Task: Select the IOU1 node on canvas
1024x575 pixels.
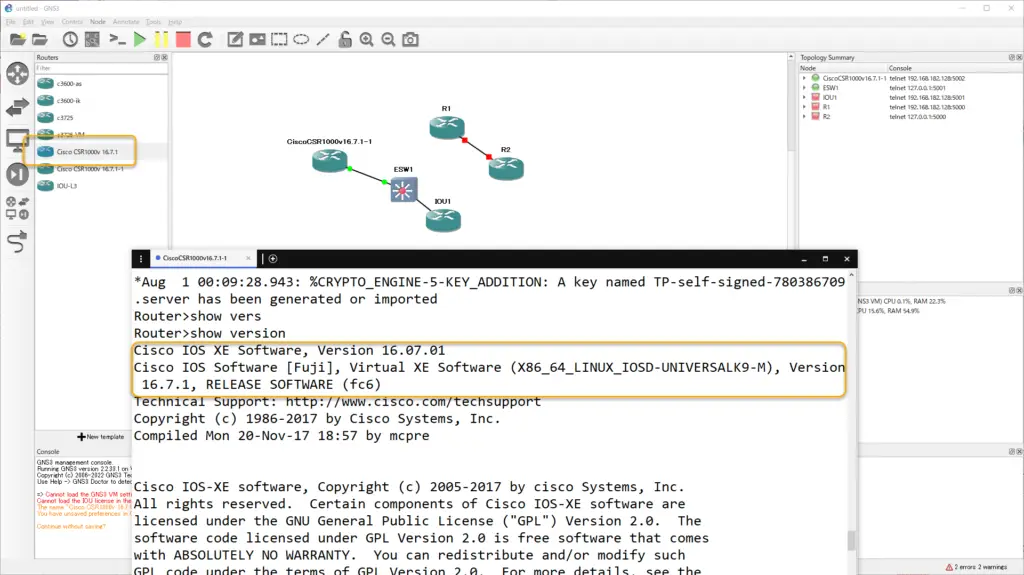Action: click(x=443, y=220)
